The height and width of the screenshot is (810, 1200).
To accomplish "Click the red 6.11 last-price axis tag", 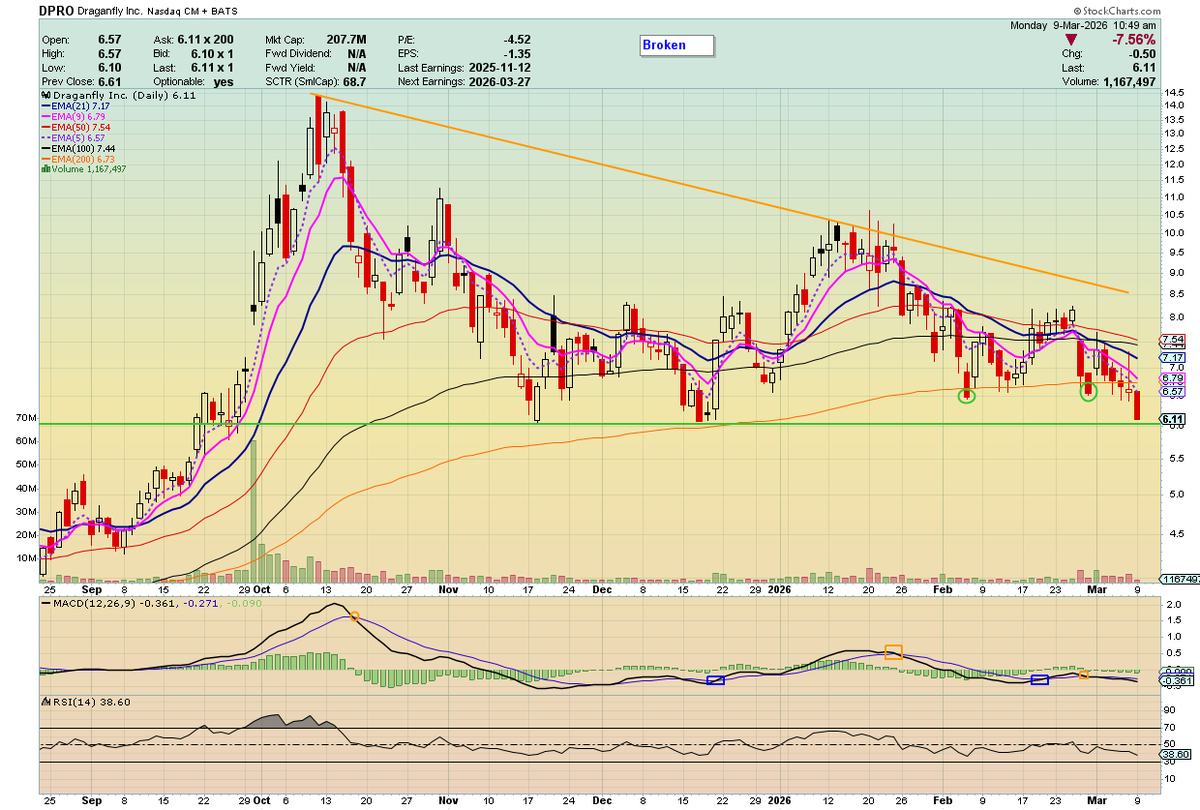I will 1172,420.
